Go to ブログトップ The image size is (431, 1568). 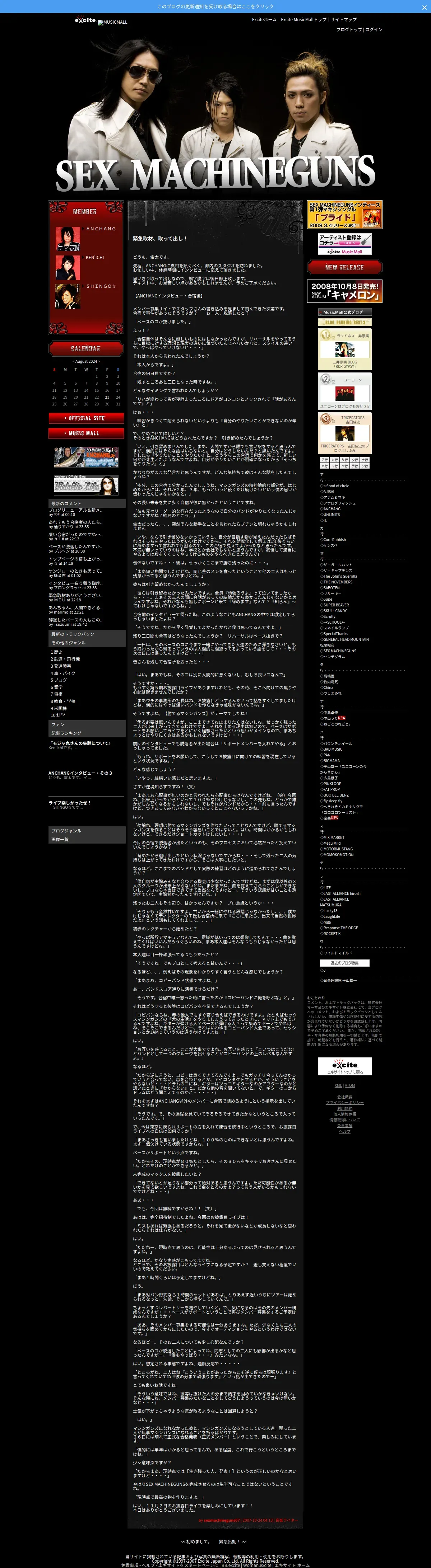tap(349, 29)
